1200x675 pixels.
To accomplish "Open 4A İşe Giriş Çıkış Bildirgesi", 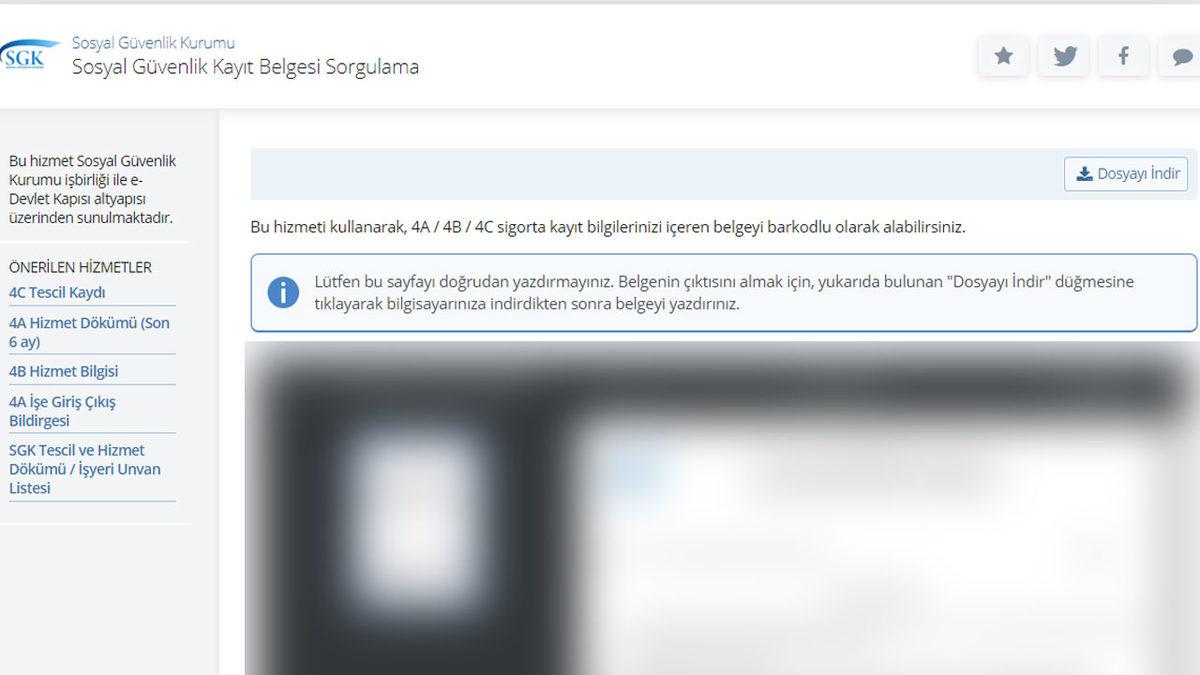I will click(x=62, y=410).
